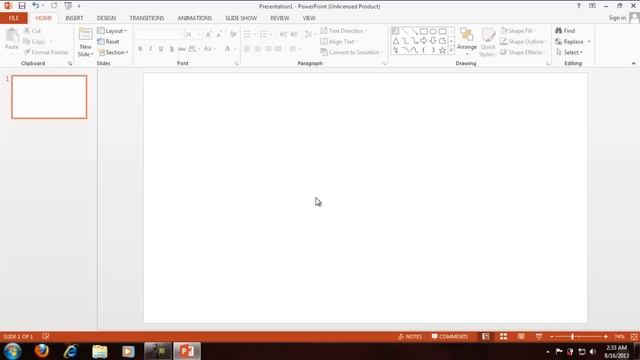Center the text
The width and height of the screenshot is (640, 360).
pyautogui.click(x=258, y=49)
